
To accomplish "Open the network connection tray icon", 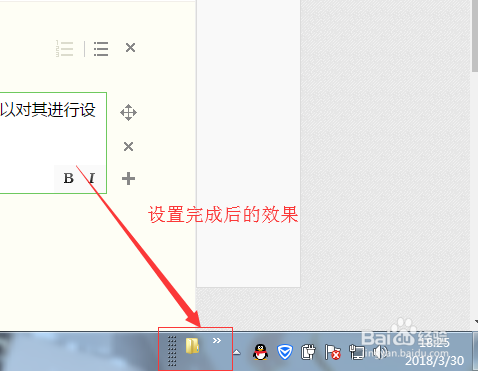I will coord(356,352).
